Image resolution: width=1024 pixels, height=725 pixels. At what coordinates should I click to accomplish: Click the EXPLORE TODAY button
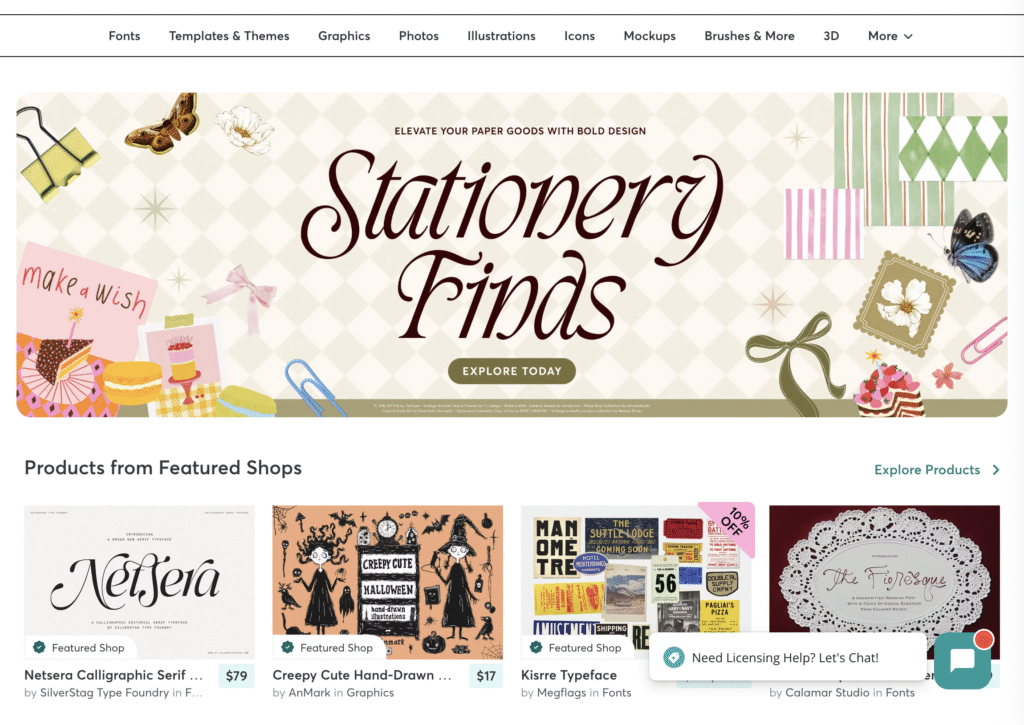coord(512,371)
